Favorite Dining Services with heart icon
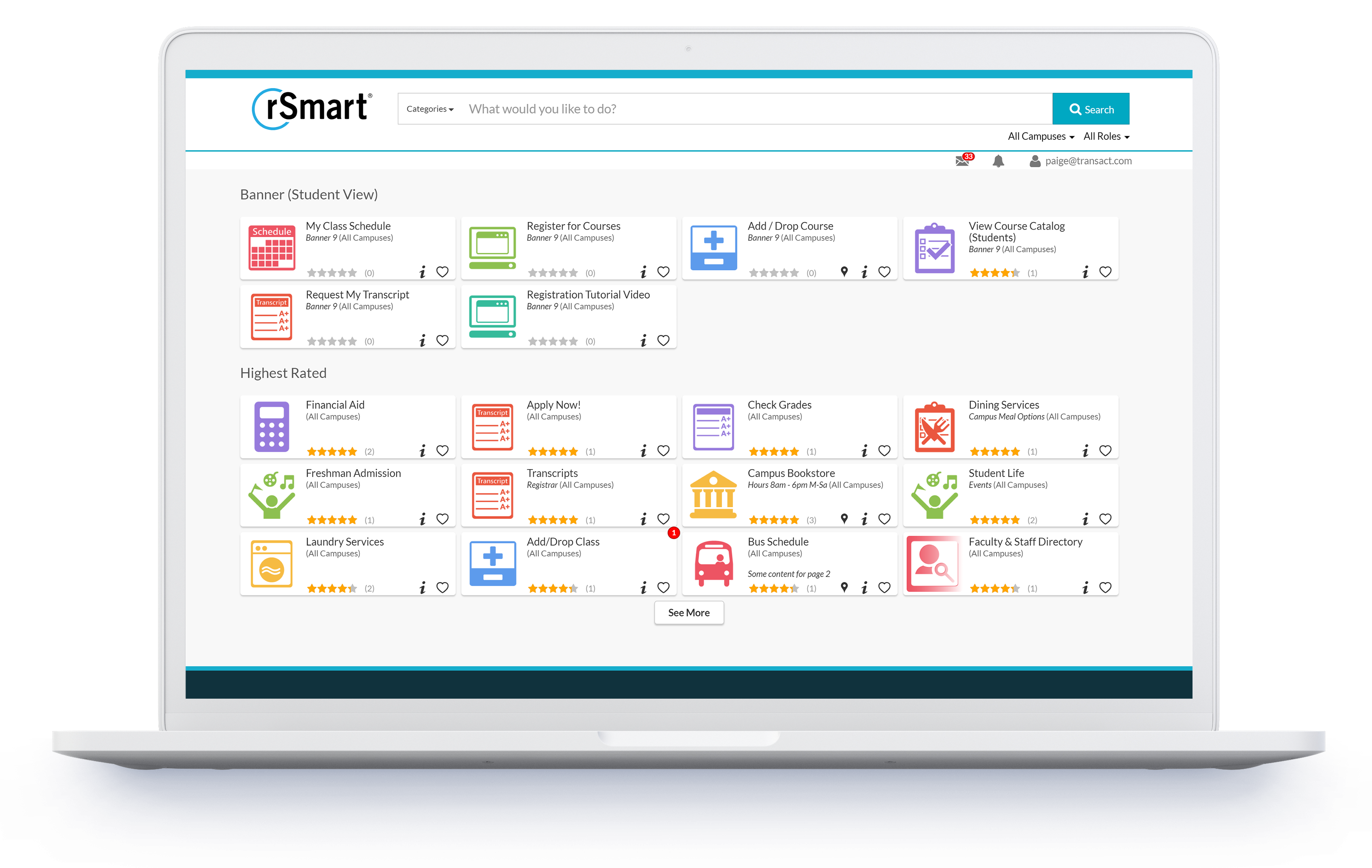This screenshot has height=868, width=1372. coord(1105,451)
